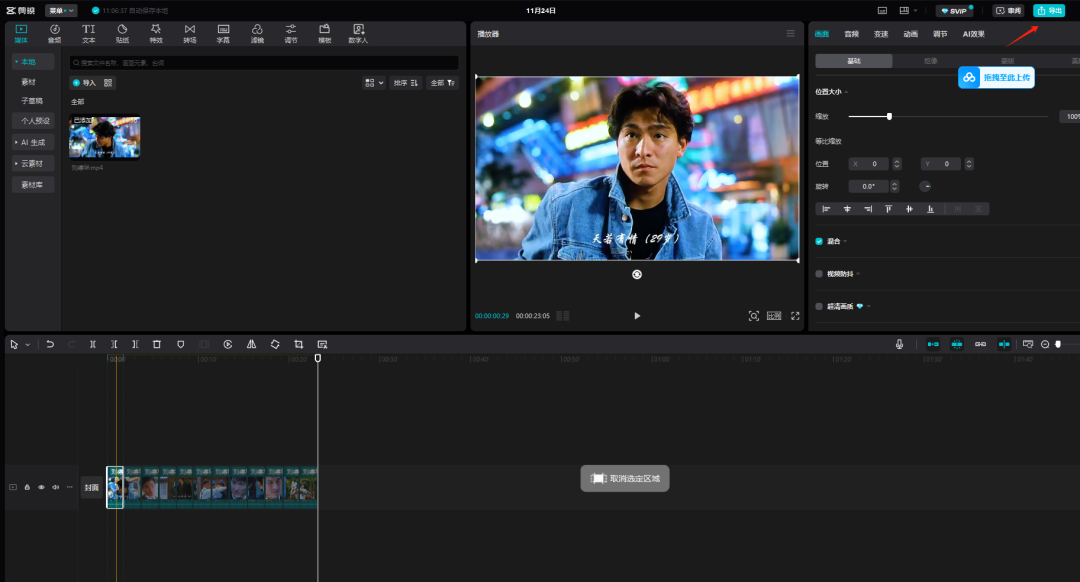The height and width of the screenshot is (582, 1080).
Task: Click the playhead marker on the timeline ruler
Action: pyautogui.click(x=318, y=358)
